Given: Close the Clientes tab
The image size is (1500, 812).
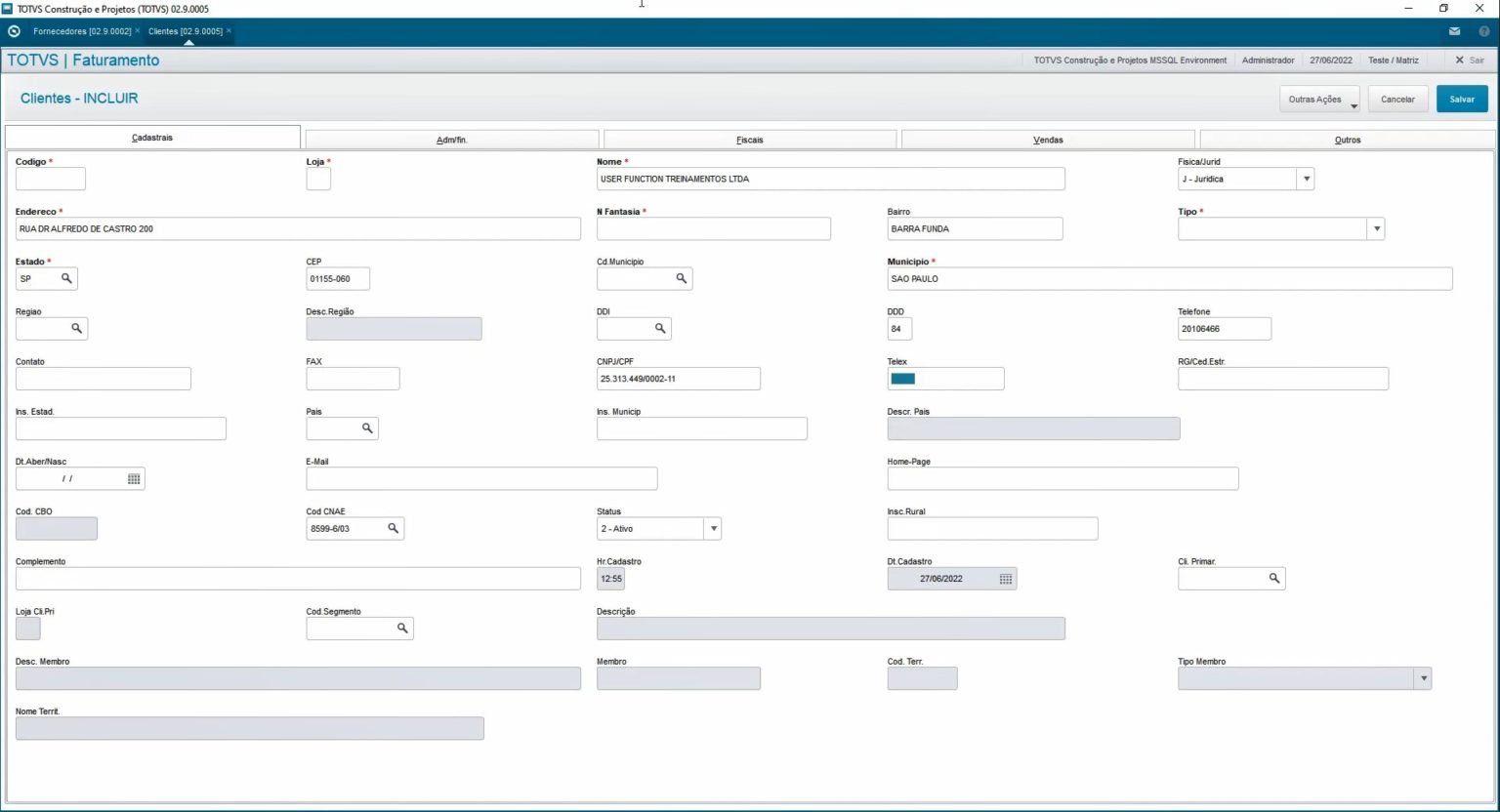Looking at the screenshot, I should pyautogui.click(x=229, y=31).
